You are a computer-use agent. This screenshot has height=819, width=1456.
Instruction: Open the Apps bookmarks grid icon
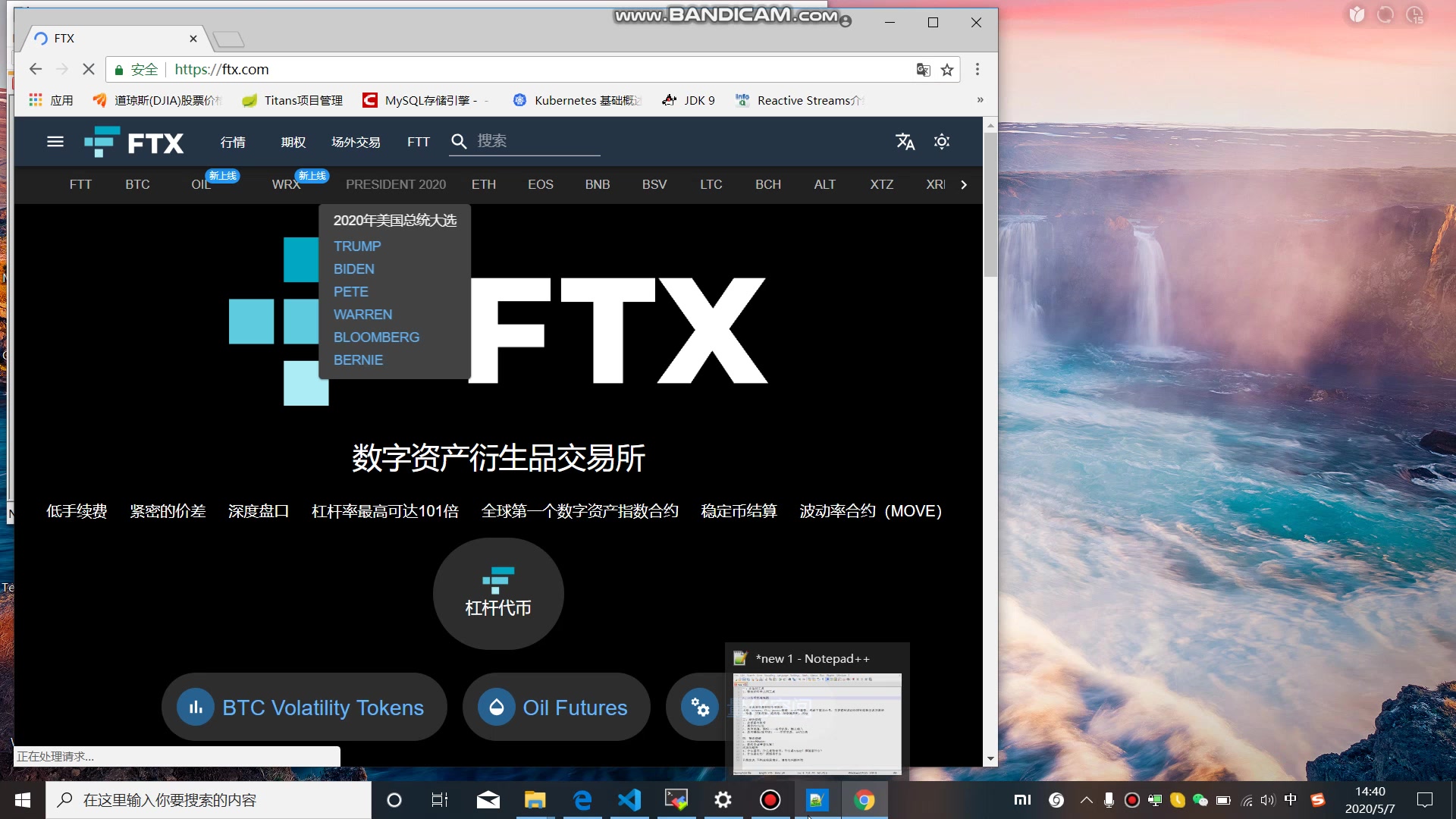[x=51, y=100]
